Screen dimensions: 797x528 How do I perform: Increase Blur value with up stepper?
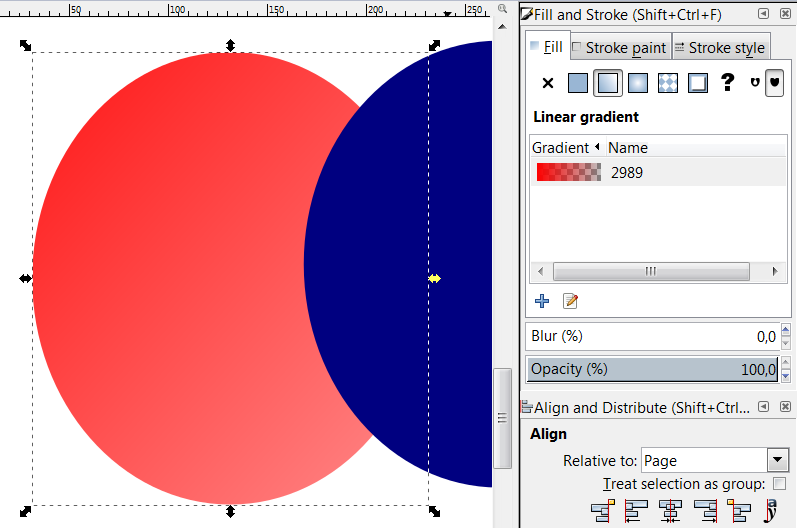point(785,330)
